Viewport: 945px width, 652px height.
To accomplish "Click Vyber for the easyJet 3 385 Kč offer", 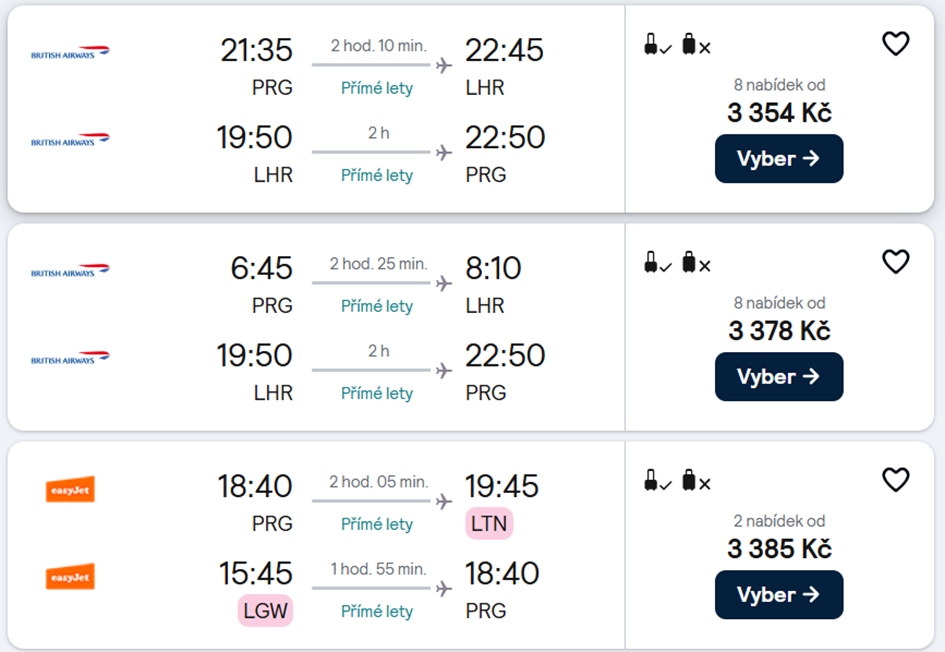I will click(778, 595).
